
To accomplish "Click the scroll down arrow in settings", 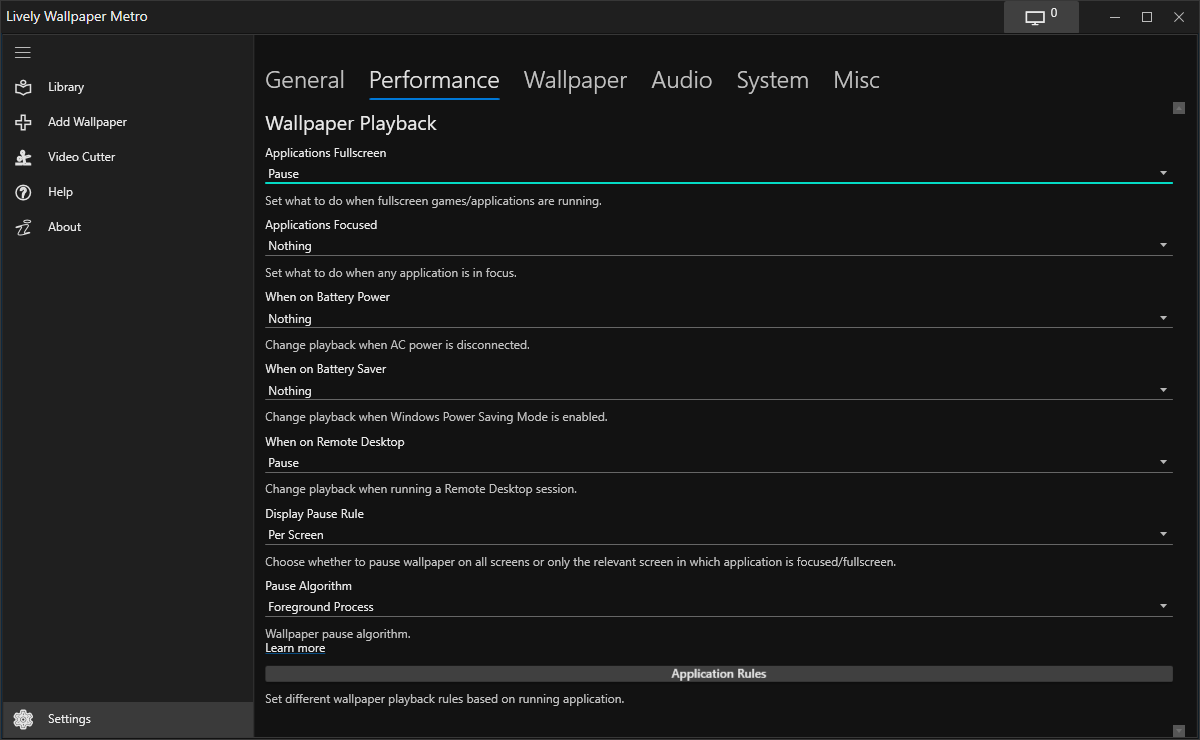I will click(1179, 731).
